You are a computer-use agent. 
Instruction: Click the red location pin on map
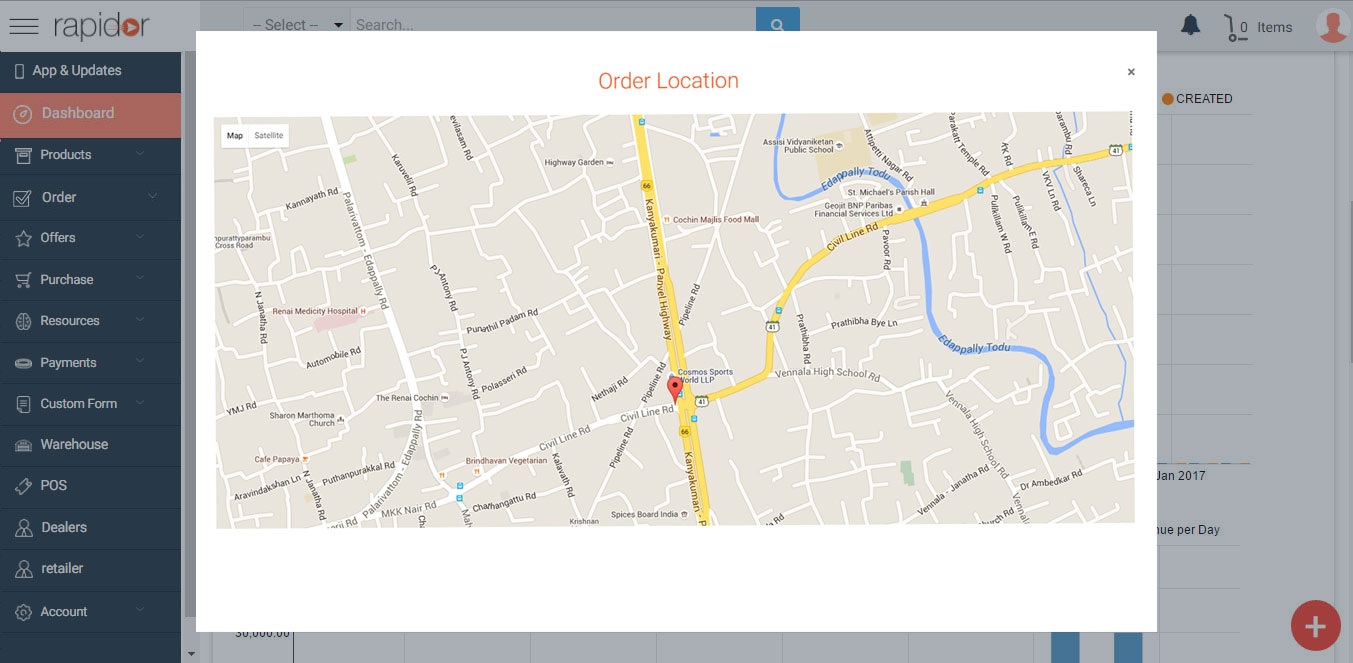pyautogui.click(x=675, y=390)
